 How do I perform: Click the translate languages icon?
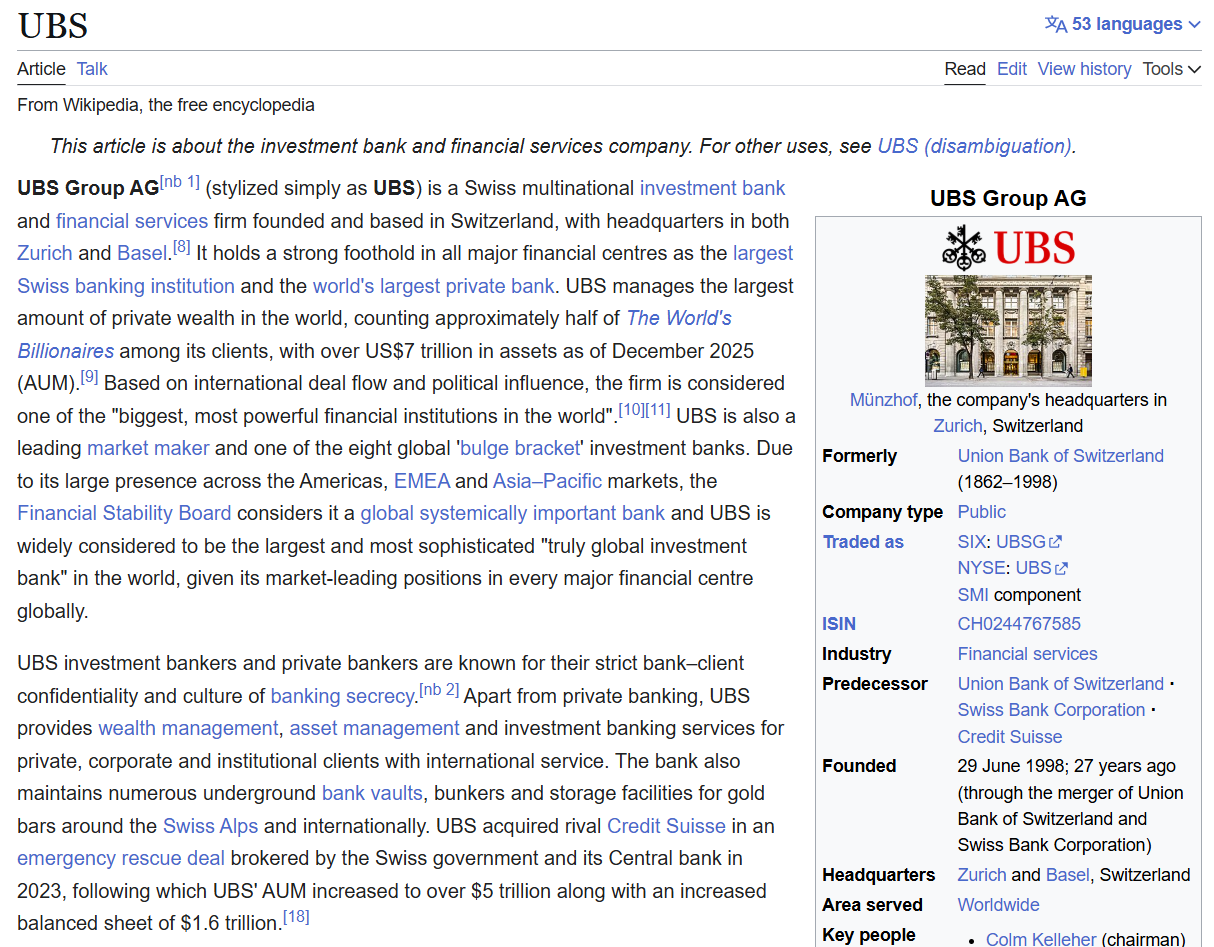1055,24
